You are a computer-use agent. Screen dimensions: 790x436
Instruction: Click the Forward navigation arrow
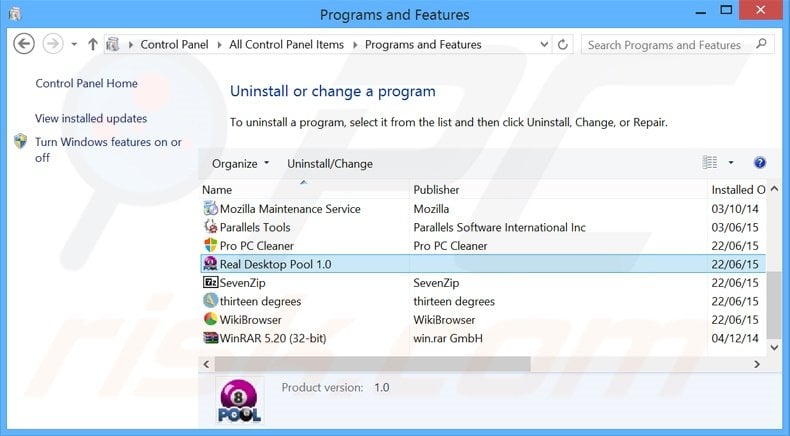[53, 44]
